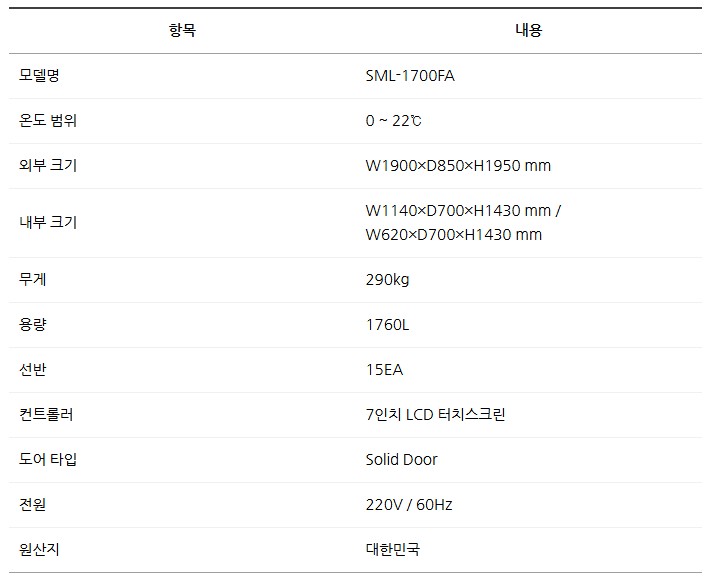Click the shelf count 15EA
This screenshot has height=579, width=718.
385,370
